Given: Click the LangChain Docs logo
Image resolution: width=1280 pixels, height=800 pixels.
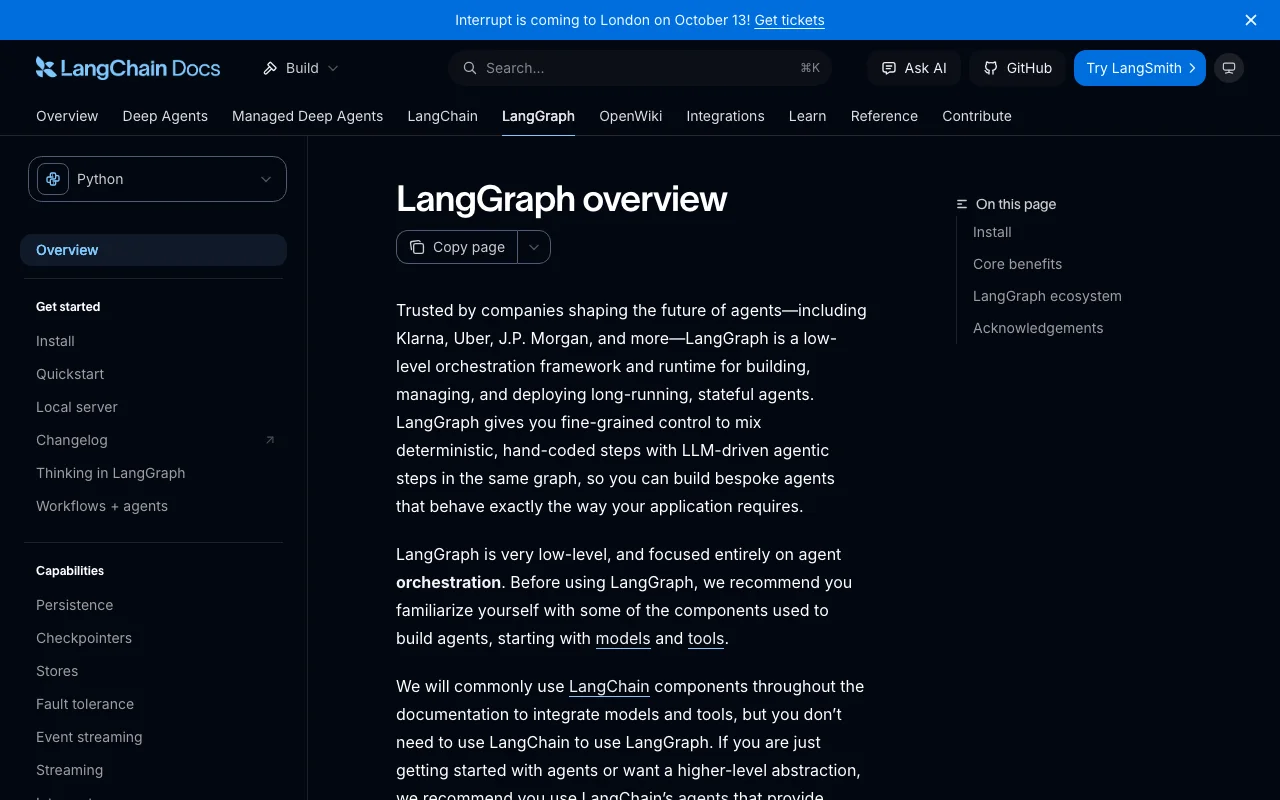Looking at the screenshot, I should [x=128, y=68].
